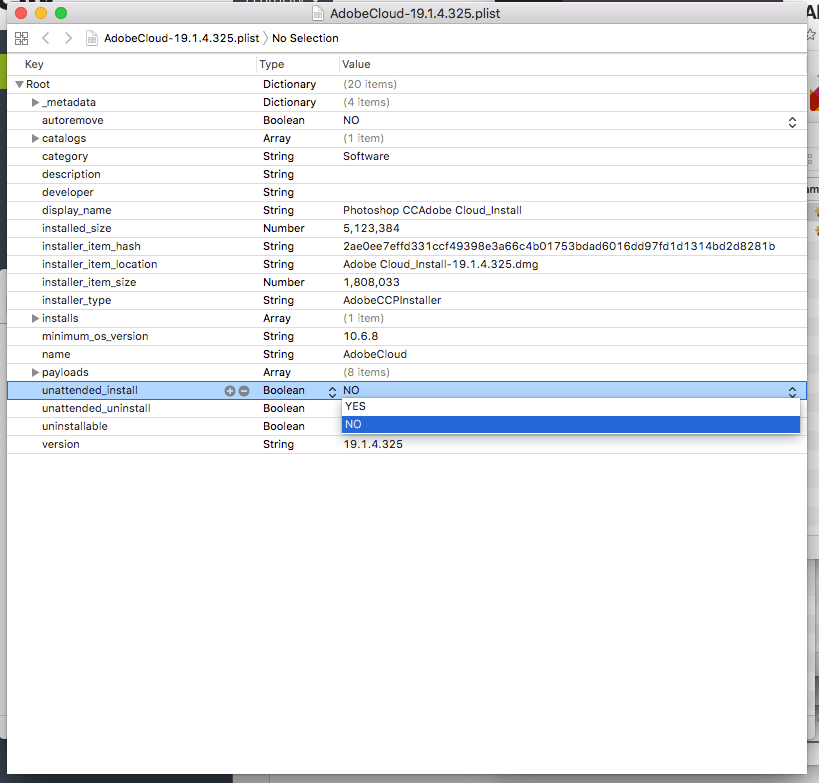This screenshot has width=819, height=783.
Task: Select the minimum_os_version key
Action: tap(95, 336)
